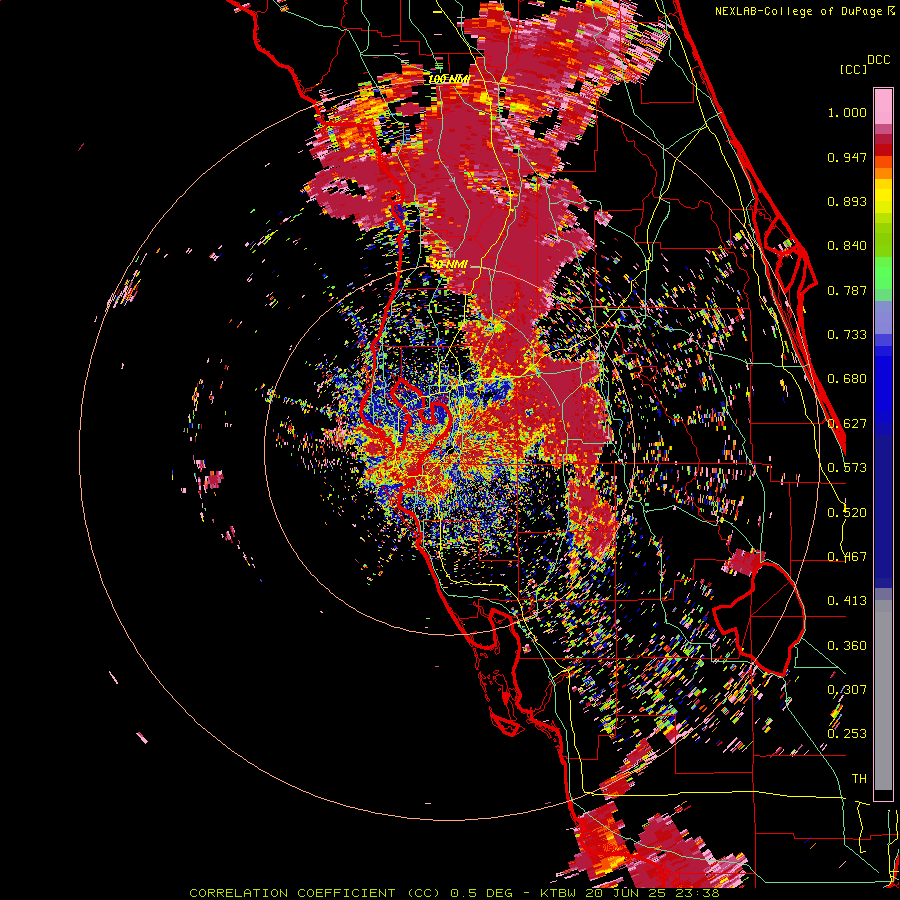The width and height of the screenshot is (900, 900).
Task: Click the 0.947 scale value
Action: (x=847, y=157)
